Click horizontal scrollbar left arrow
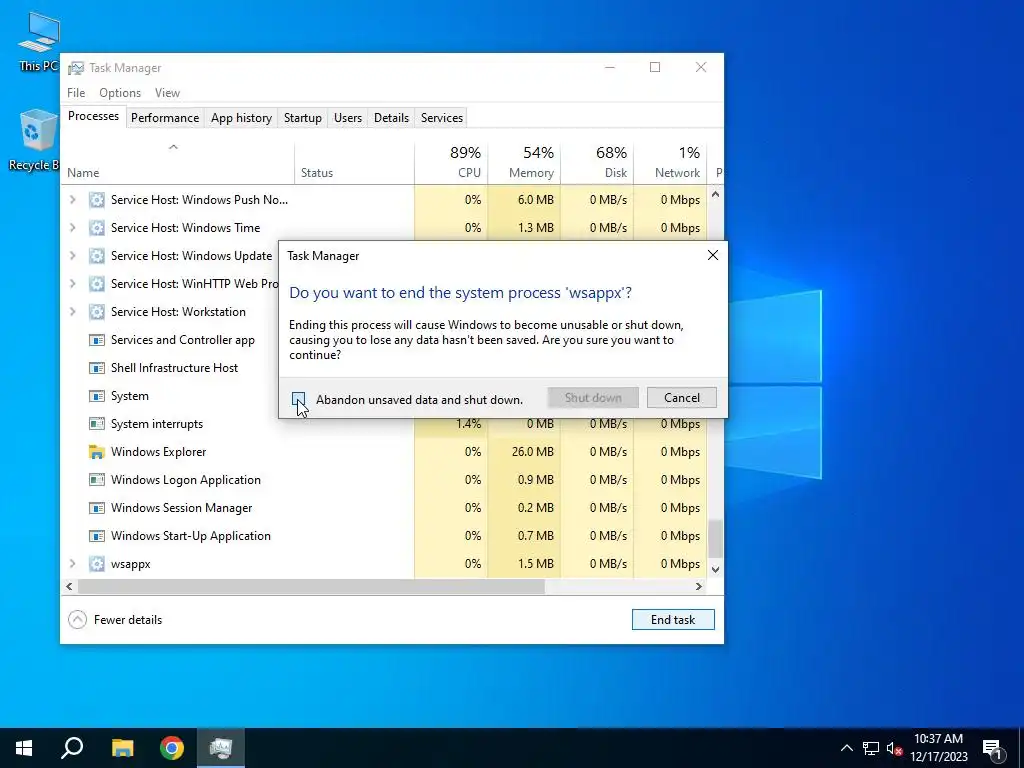The height and width of the screenshot is (768, 1024). click(69, 586)
